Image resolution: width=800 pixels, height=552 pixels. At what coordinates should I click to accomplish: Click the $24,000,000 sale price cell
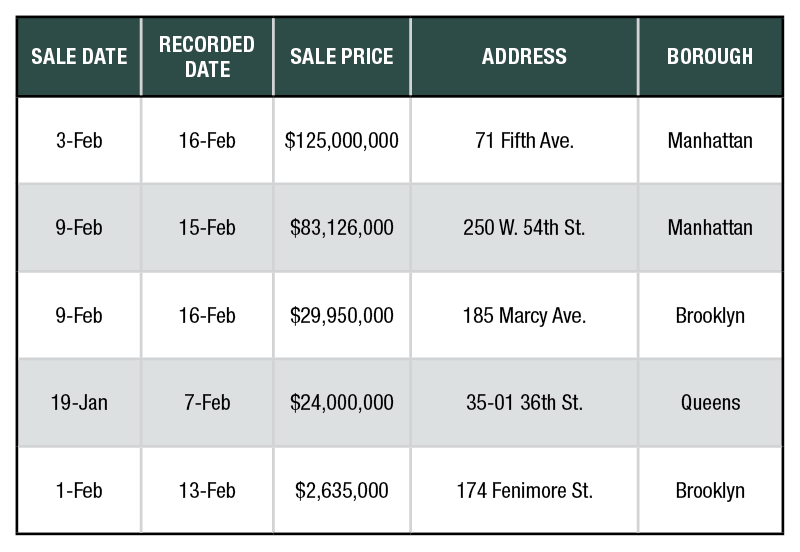[342, 403]
